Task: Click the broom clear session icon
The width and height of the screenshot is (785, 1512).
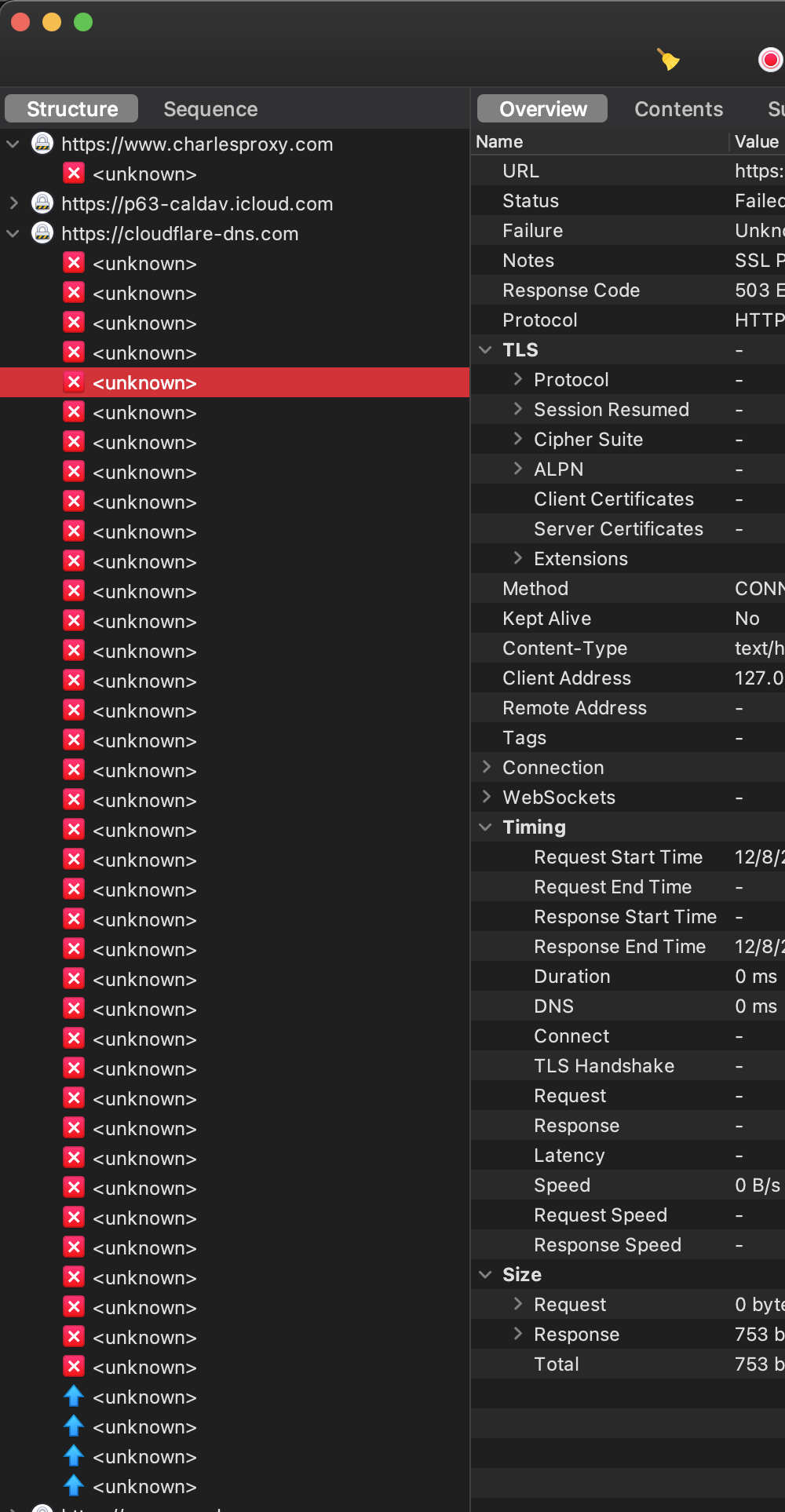Action: (668, 59)
